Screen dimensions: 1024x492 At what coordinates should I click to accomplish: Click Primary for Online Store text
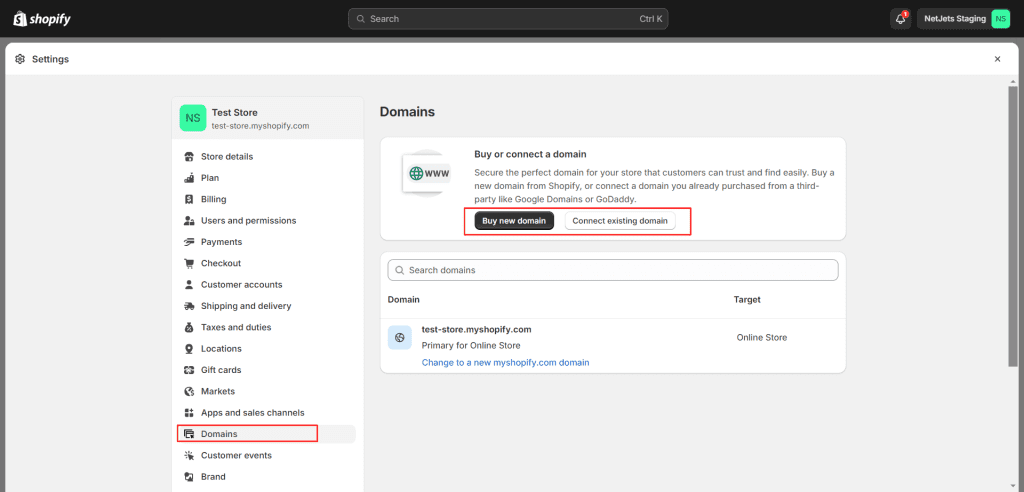[x=471, y=345]
